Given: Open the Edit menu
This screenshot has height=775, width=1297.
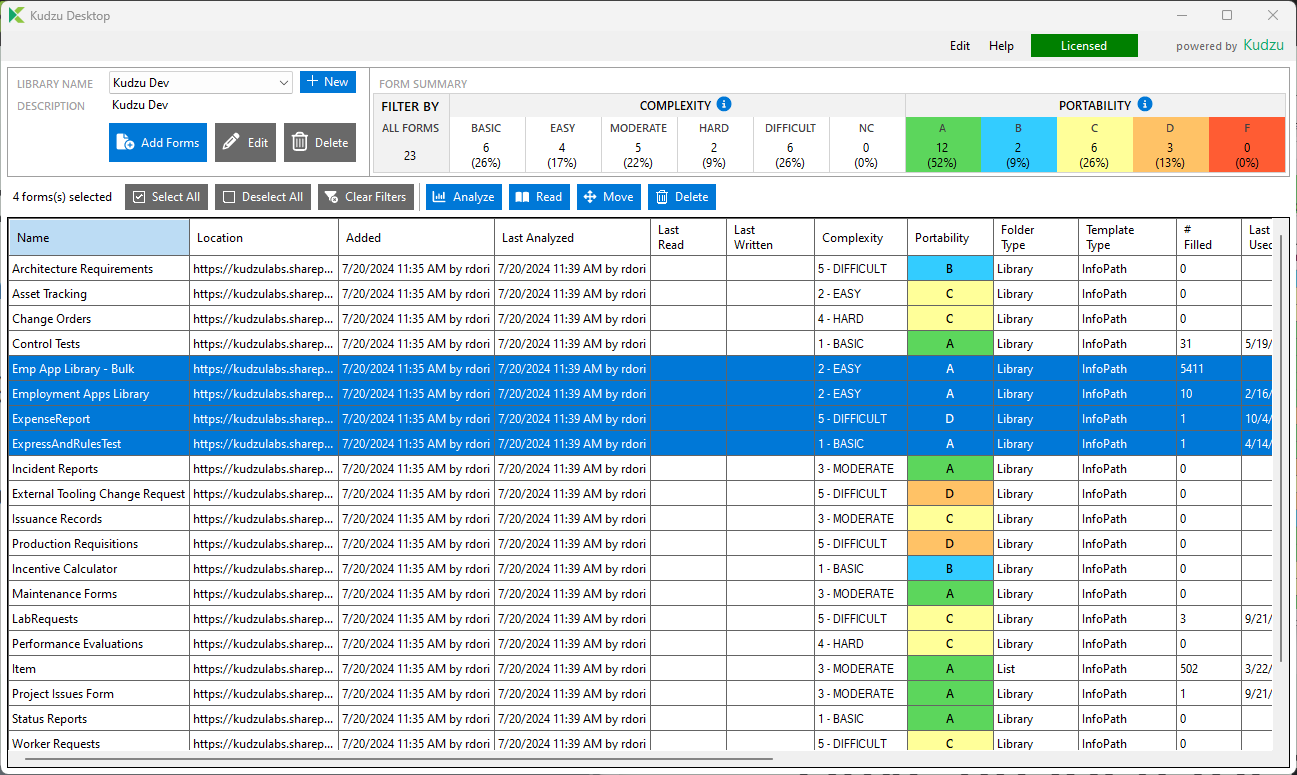Looking at the screenshot, I should [x=960, y=46].
